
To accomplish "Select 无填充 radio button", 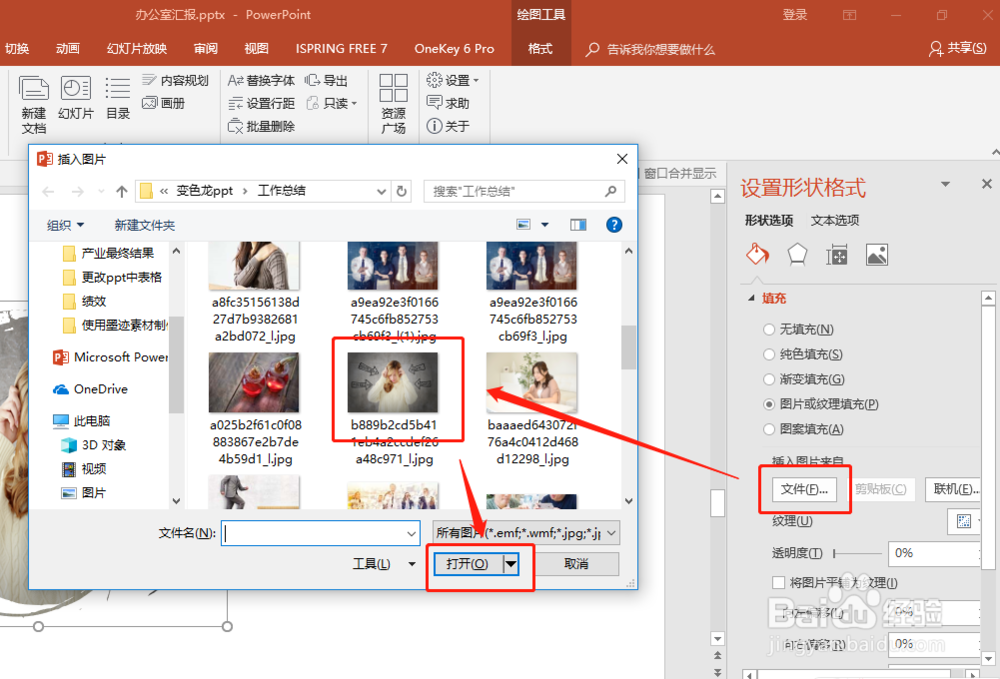I will point(768,329).
